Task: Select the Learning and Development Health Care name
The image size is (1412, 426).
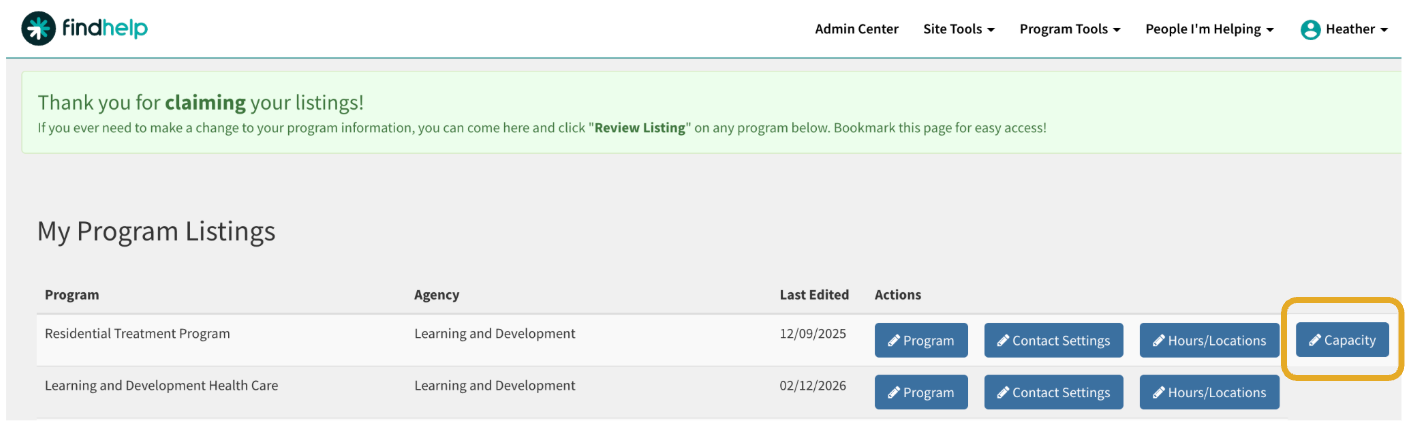Action: 161,386
